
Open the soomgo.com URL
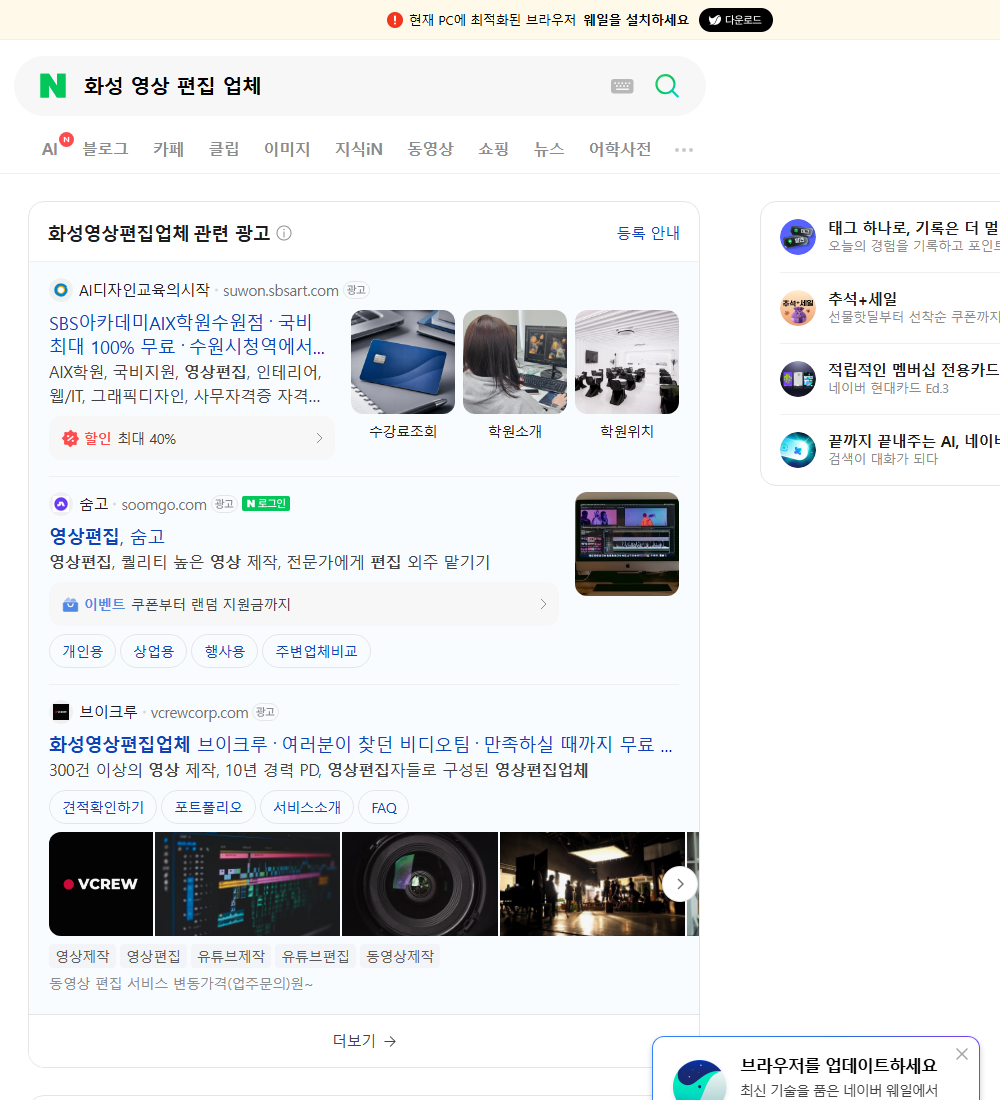pyautogui.click(x=164, y=504)
